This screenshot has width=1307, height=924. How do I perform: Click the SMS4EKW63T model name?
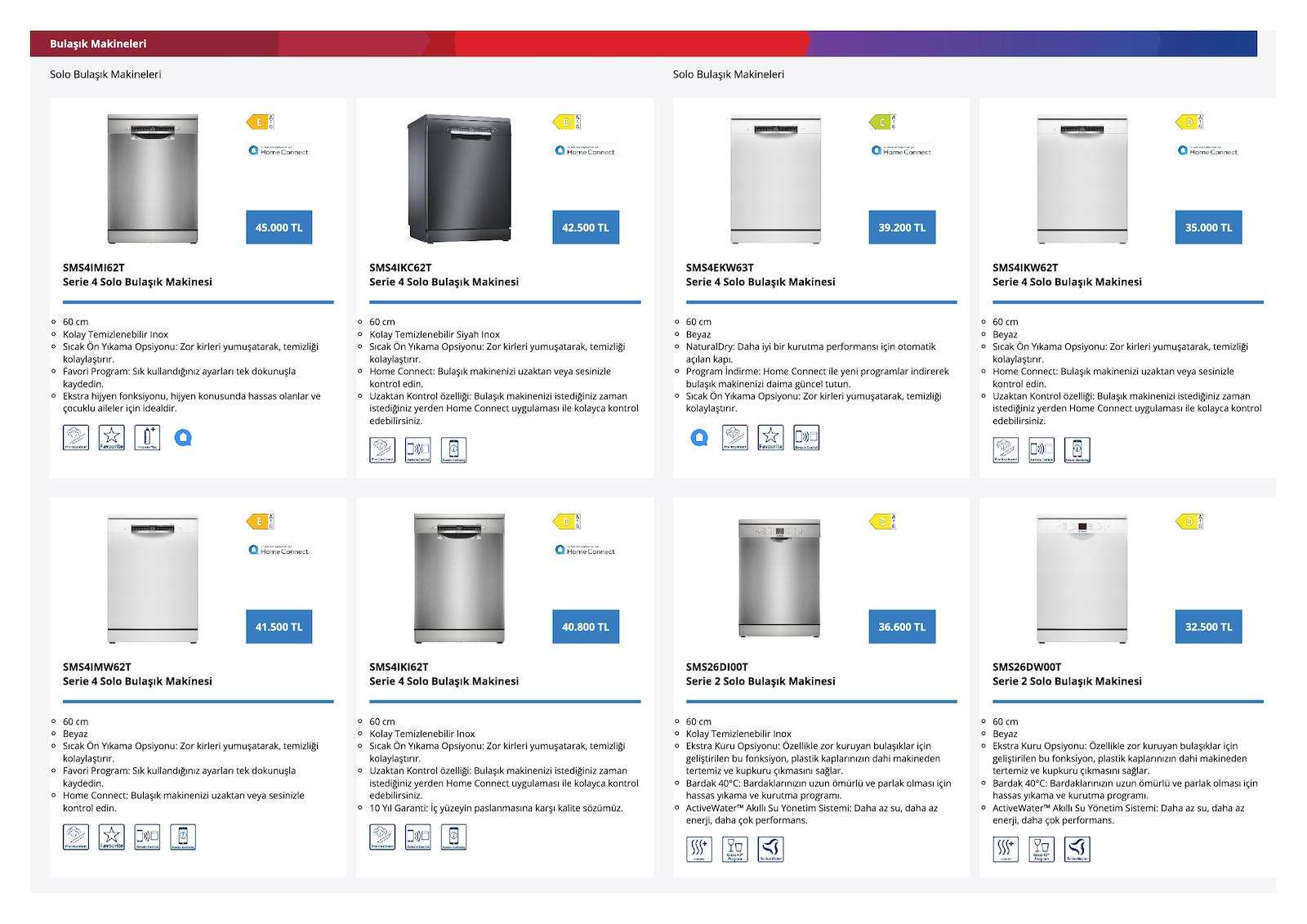click(x=720, y=267)
